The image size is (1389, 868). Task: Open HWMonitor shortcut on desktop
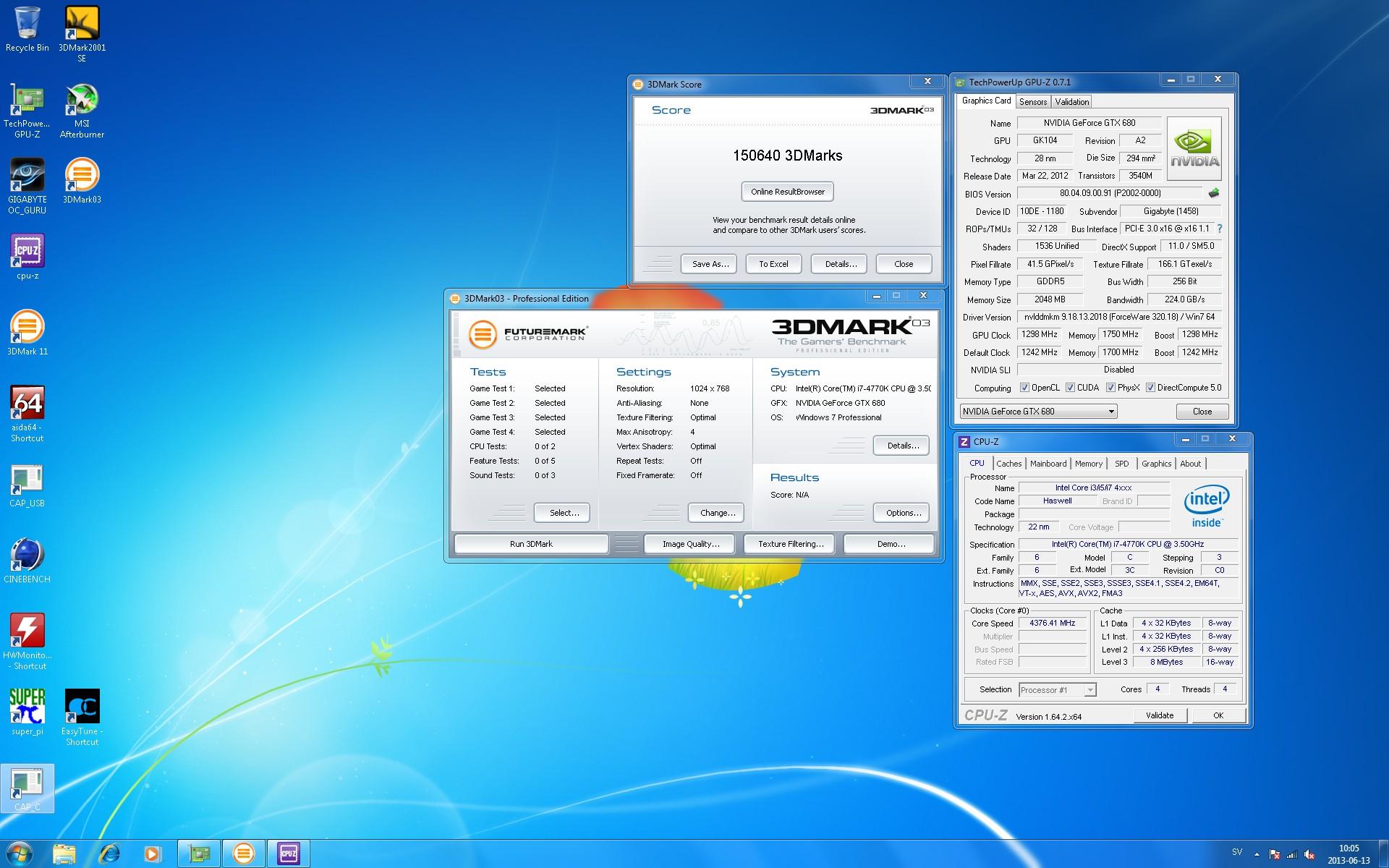27,642
